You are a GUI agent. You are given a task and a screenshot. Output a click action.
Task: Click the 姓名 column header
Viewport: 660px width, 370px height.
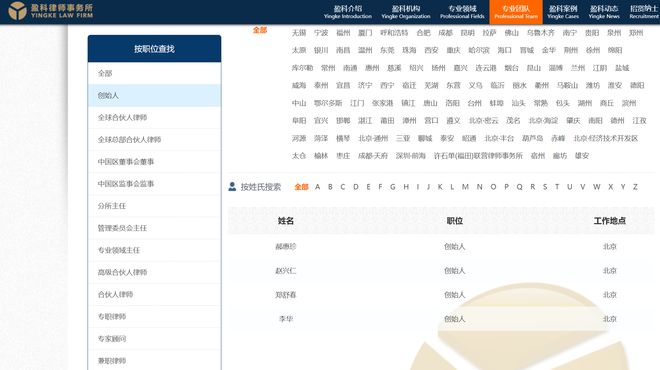(x=286, y=221)
